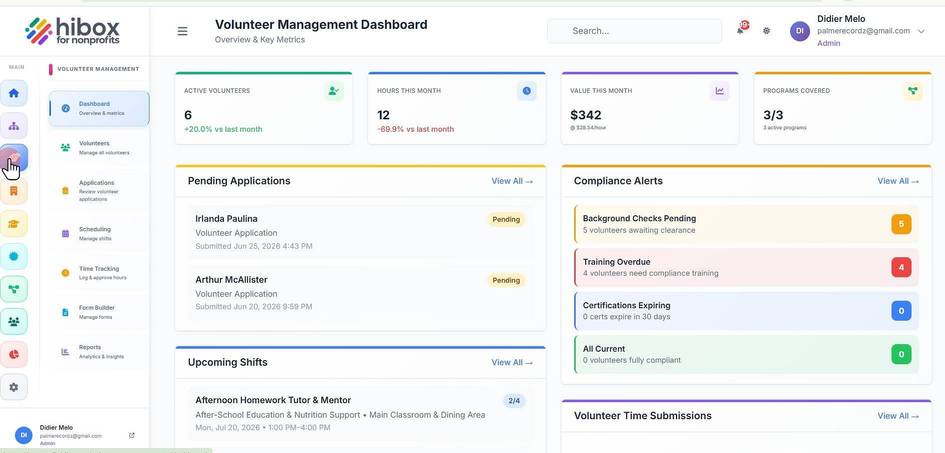Open the Scheduling menu item
Image resolution: width=945 pixels, height=453 pixels.
(99, 234)
